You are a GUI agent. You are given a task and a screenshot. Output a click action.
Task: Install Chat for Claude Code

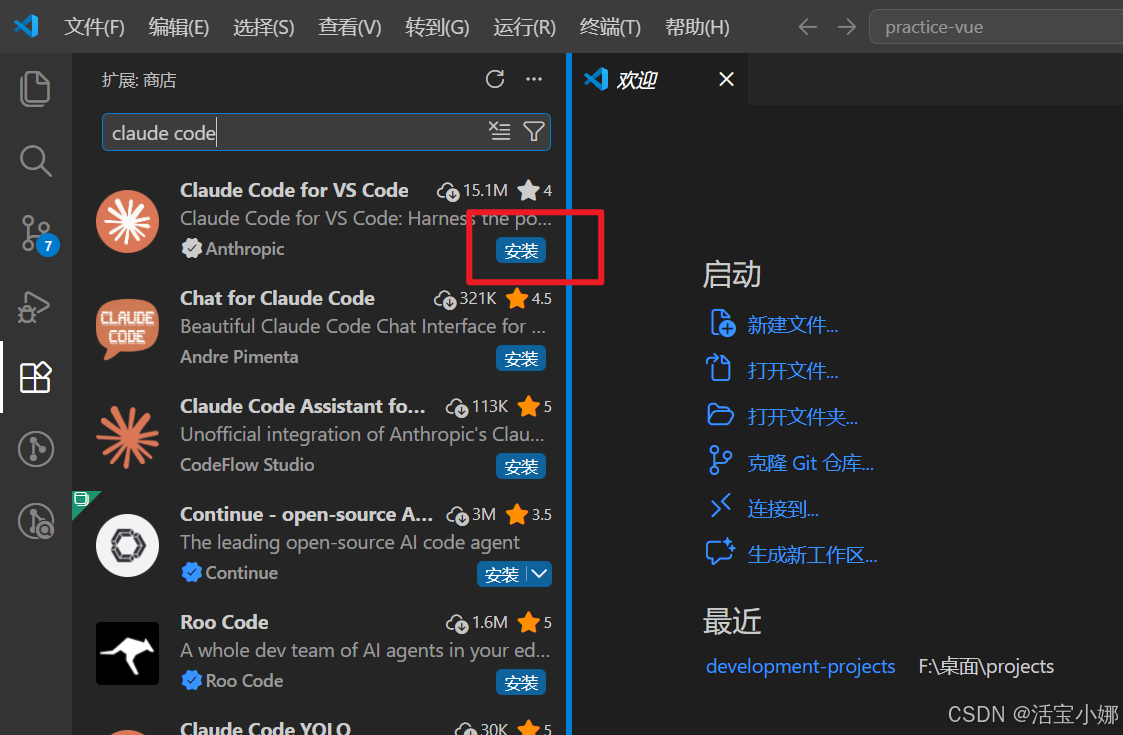click(521, 359)
